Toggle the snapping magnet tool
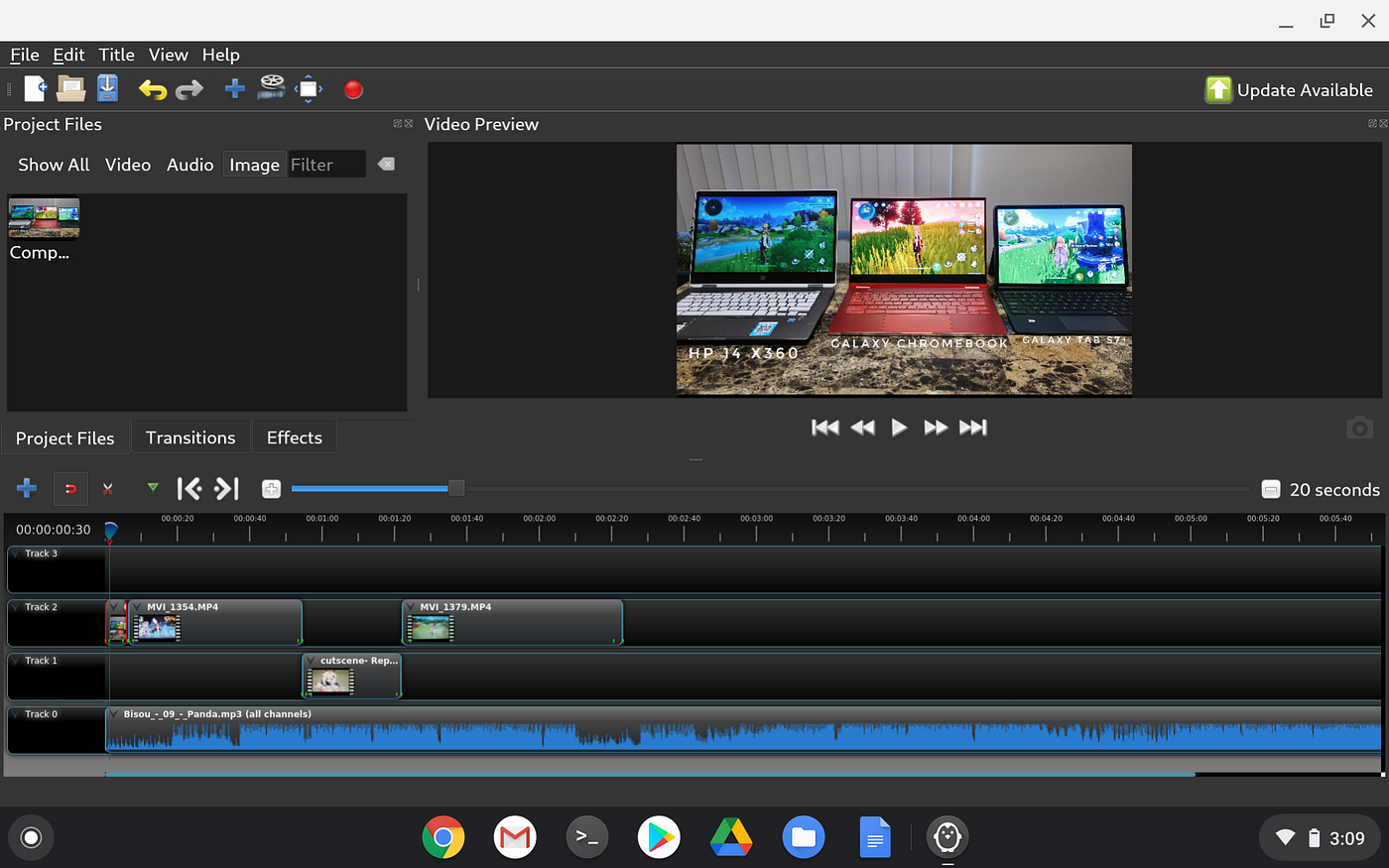This screenshot has height=868, width=1389. click(x=70, y=488)
